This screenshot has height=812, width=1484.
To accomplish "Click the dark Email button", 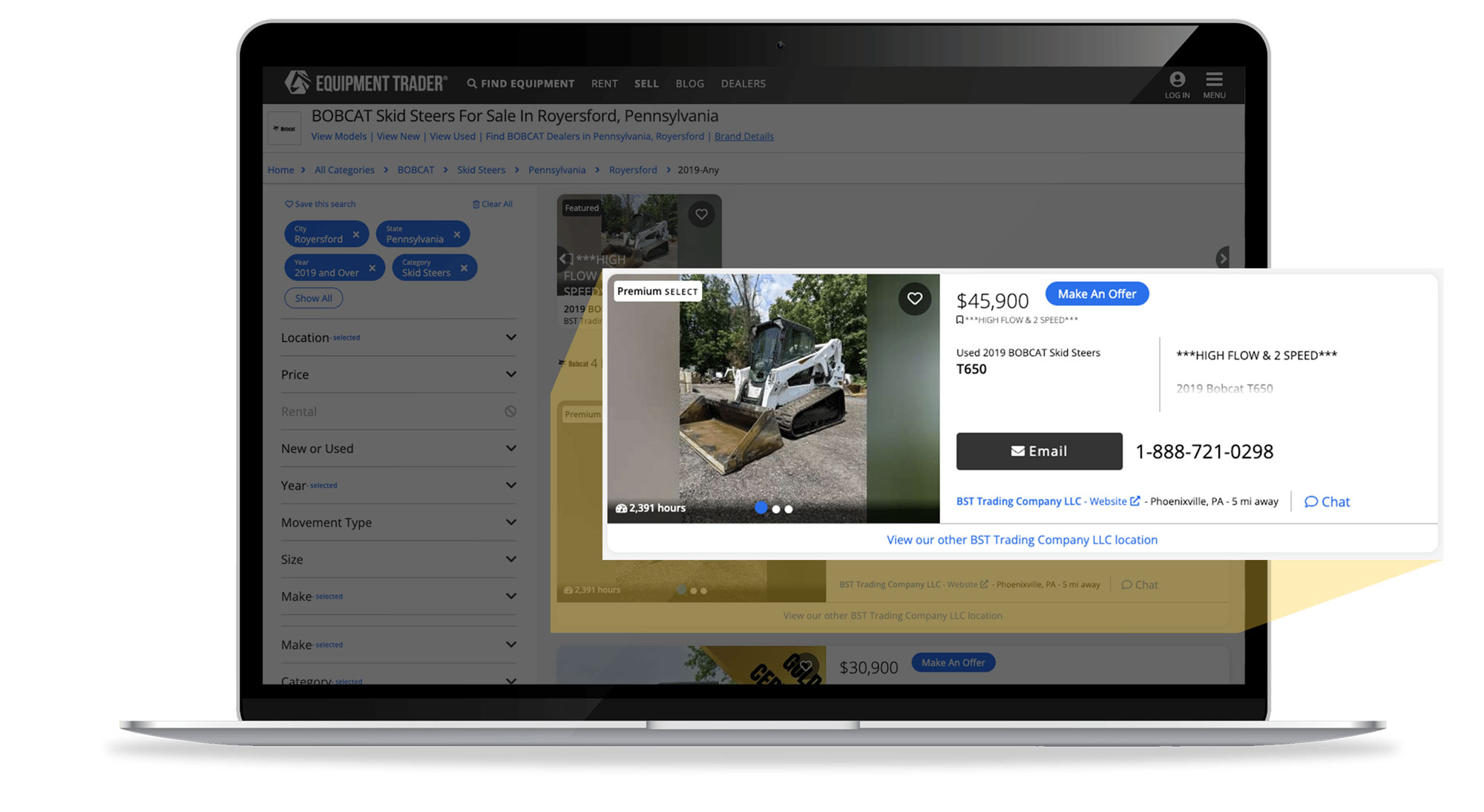I will (x=1038, y=452).
